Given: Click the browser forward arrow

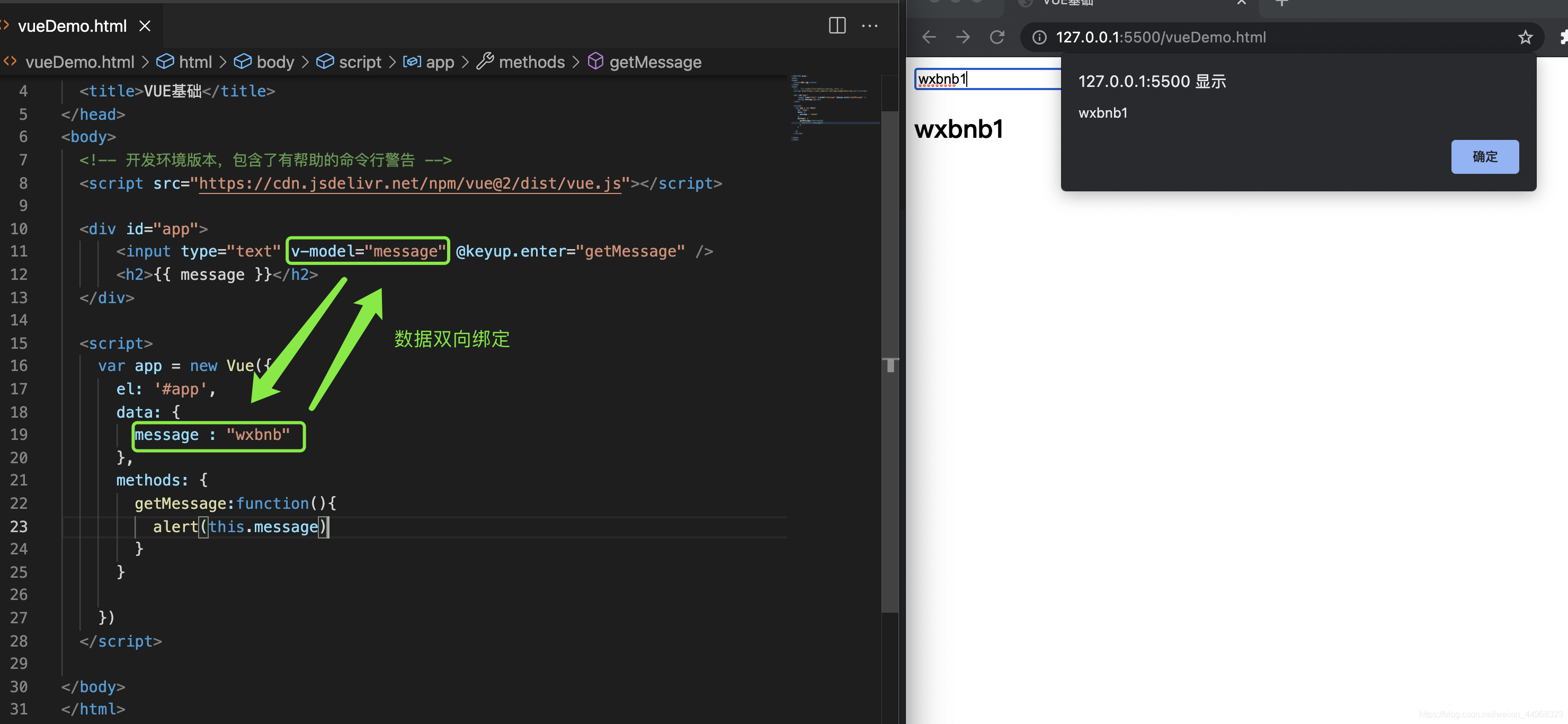Looking at the screenshot, I should 963,37.
